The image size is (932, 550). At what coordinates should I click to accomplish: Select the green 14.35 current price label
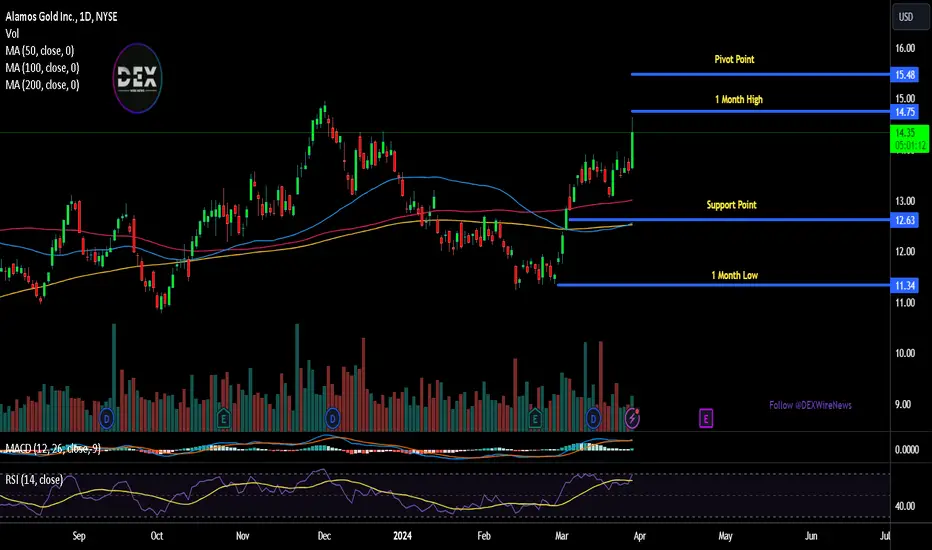tap(909, 139)
